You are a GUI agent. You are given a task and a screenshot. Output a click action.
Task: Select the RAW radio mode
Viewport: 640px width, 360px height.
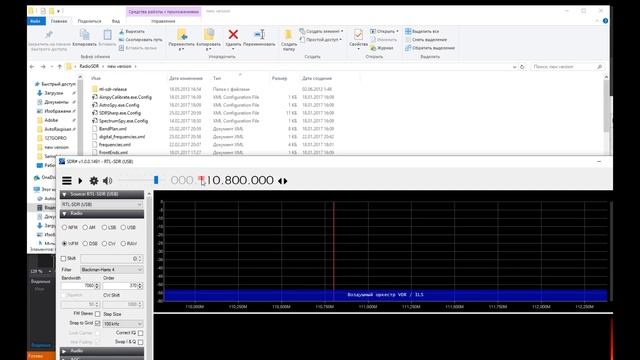point(129,243)
